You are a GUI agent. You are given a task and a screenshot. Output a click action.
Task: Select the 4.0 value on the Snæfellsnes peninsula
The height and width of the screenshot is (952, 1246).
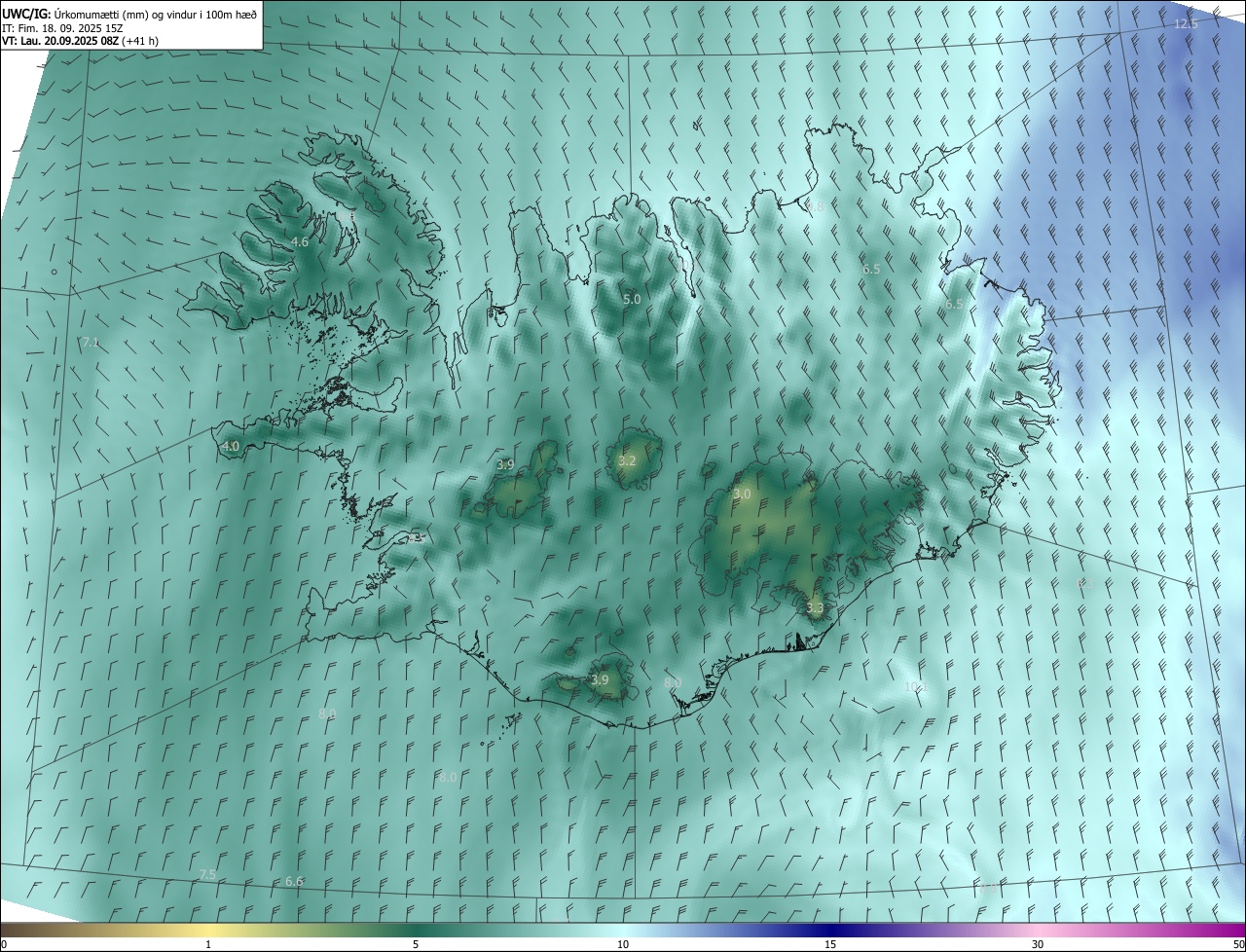(231, 447)
